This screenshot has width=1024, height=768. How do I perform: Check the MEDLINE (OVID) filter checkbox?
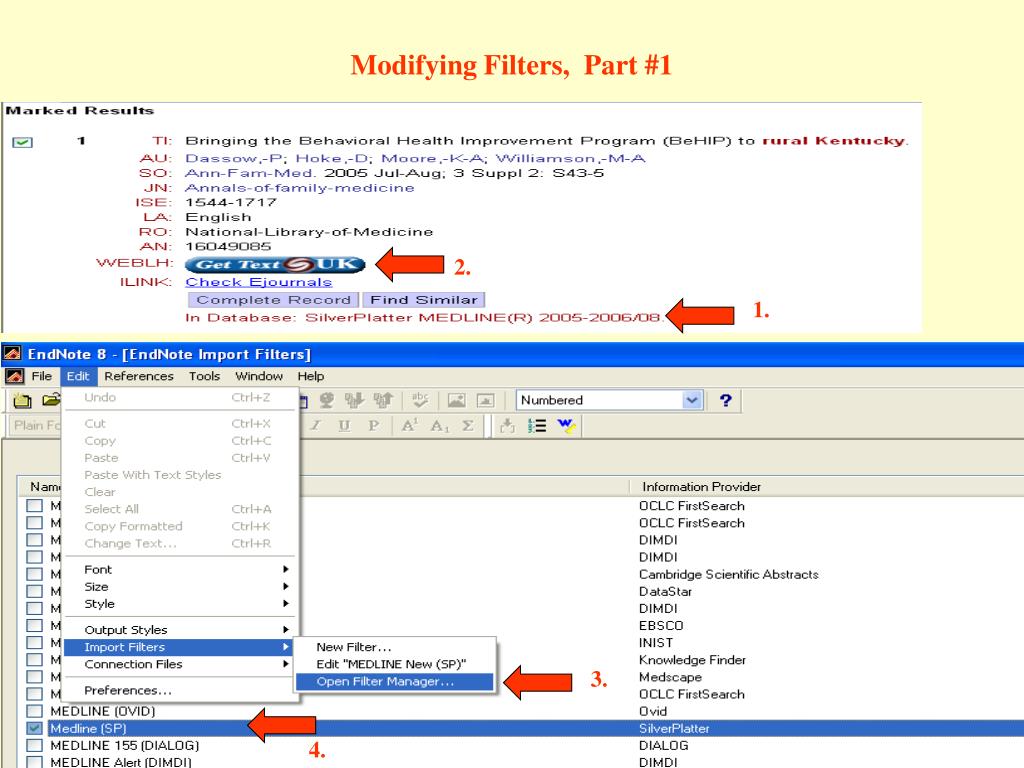point(35,711)
